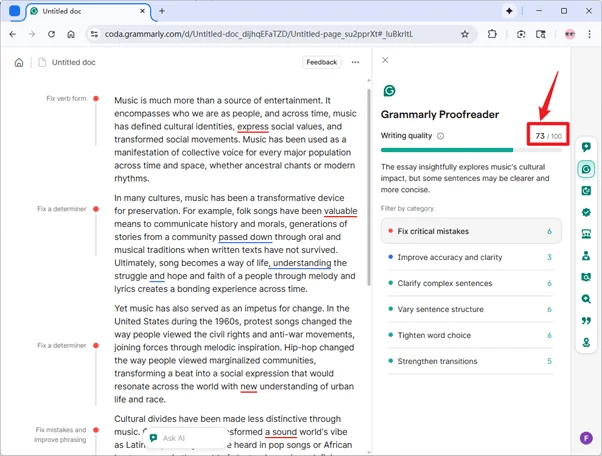
Task: Click the underlined word express
Action: coord(253,127)
